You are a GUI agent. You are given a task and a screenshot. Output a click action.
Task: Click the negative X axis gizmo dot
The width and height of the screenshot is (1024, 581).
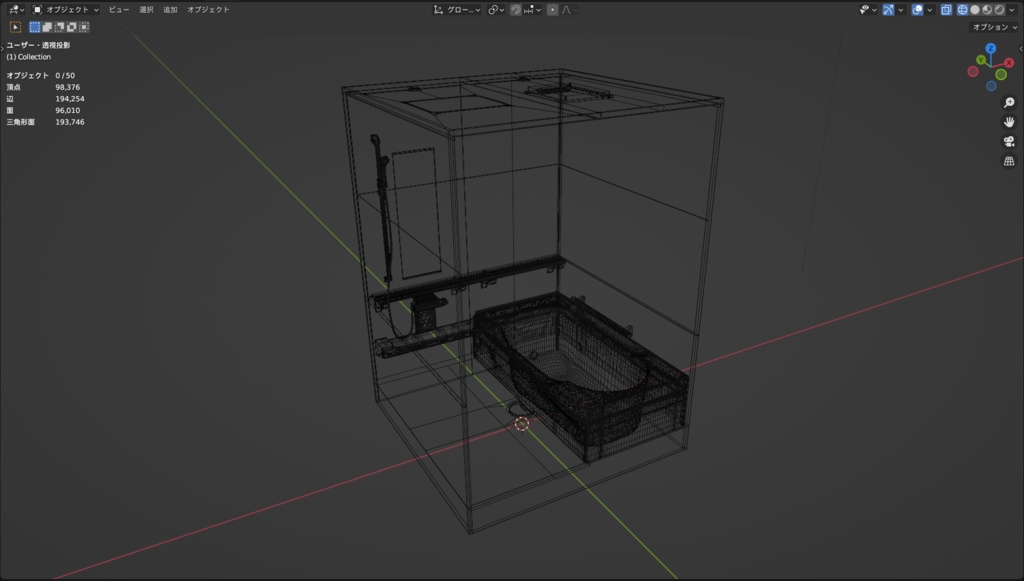(x=973, y=72)
